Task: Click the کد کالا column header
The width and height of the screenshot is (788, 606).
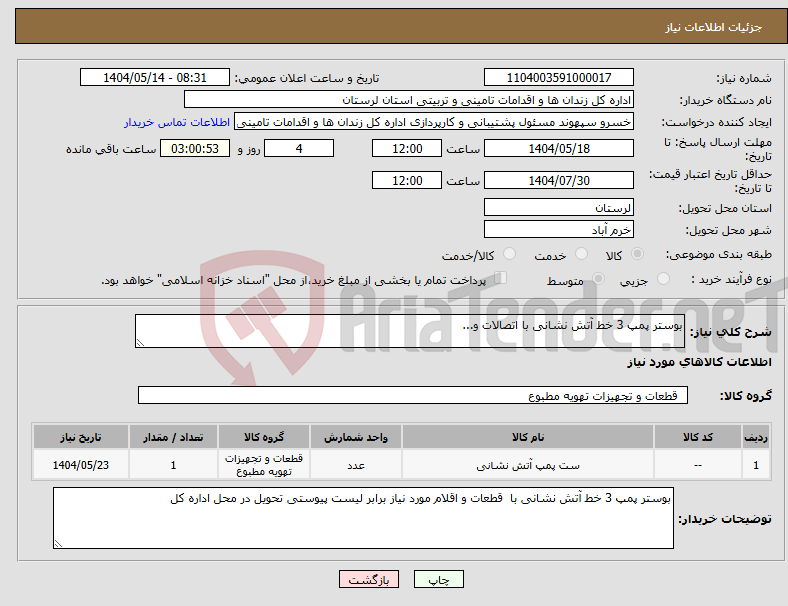Action: pos(698,437)
